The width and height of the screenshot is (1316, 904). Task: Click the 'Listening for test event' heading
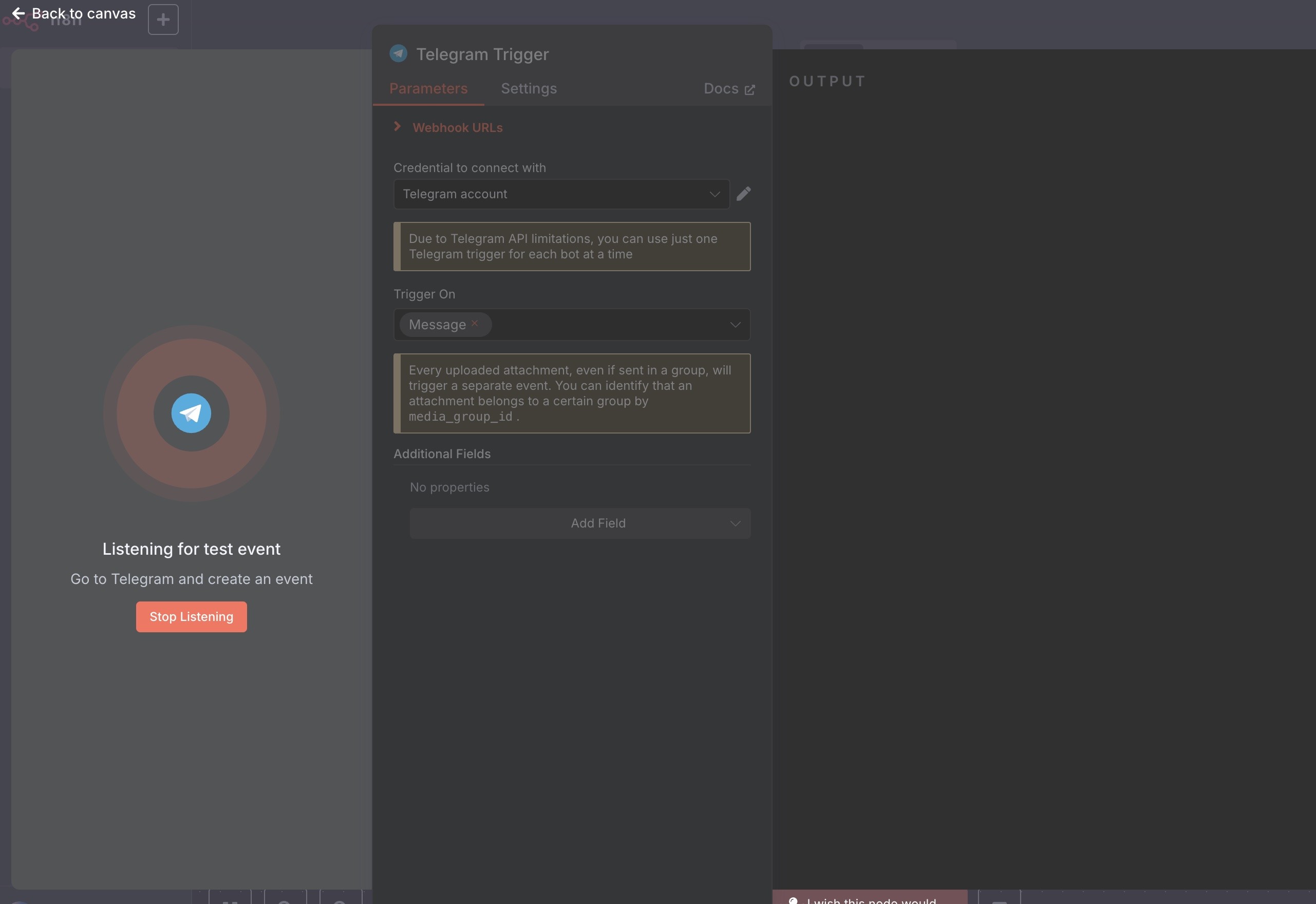coord(192,549)
